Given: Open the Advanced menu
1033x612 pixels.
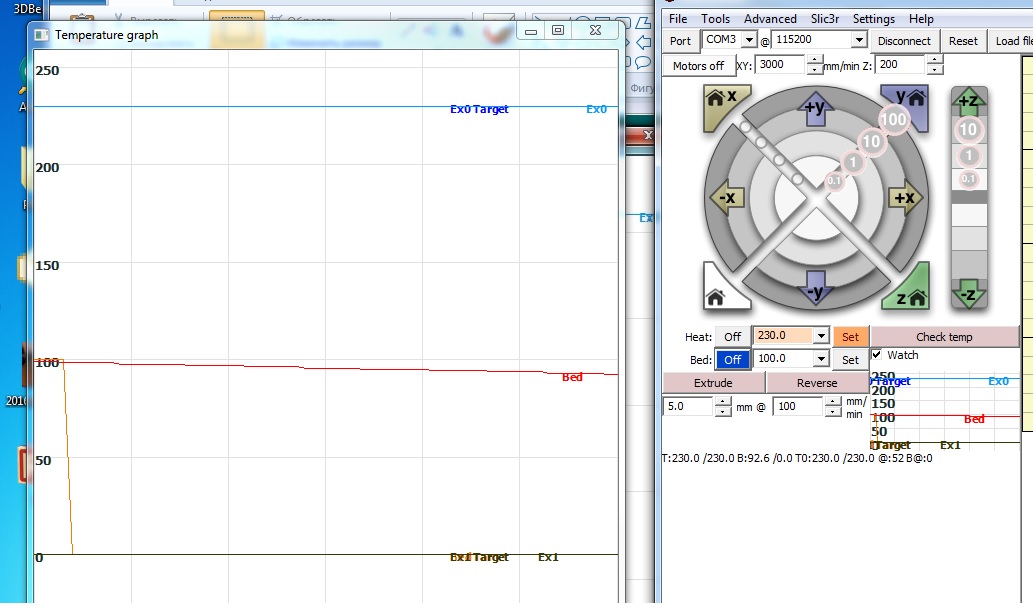Looking at the screenshot, I should click(x=770, y=19).
